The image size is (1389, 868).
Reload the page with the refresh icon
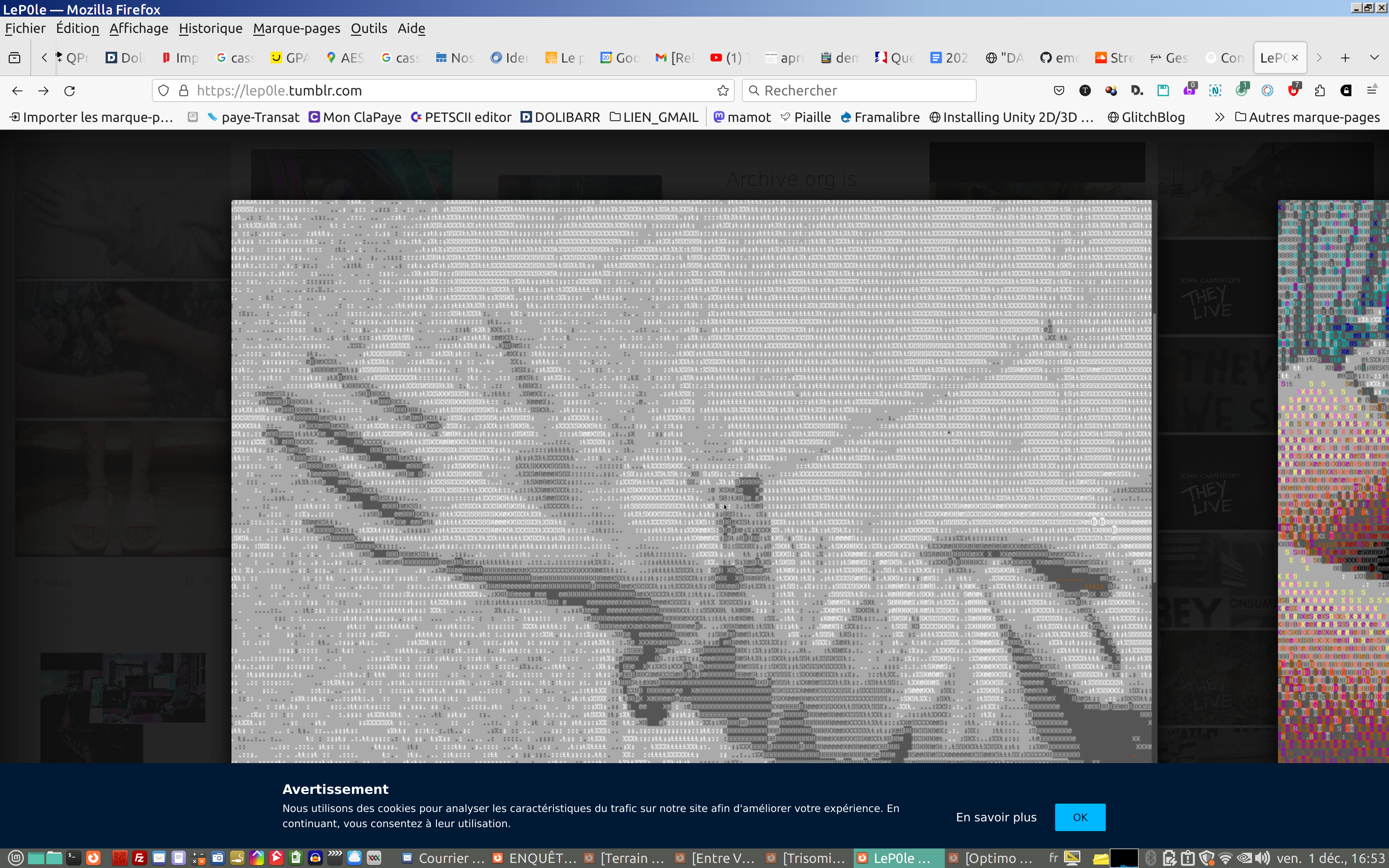[69, 91]
